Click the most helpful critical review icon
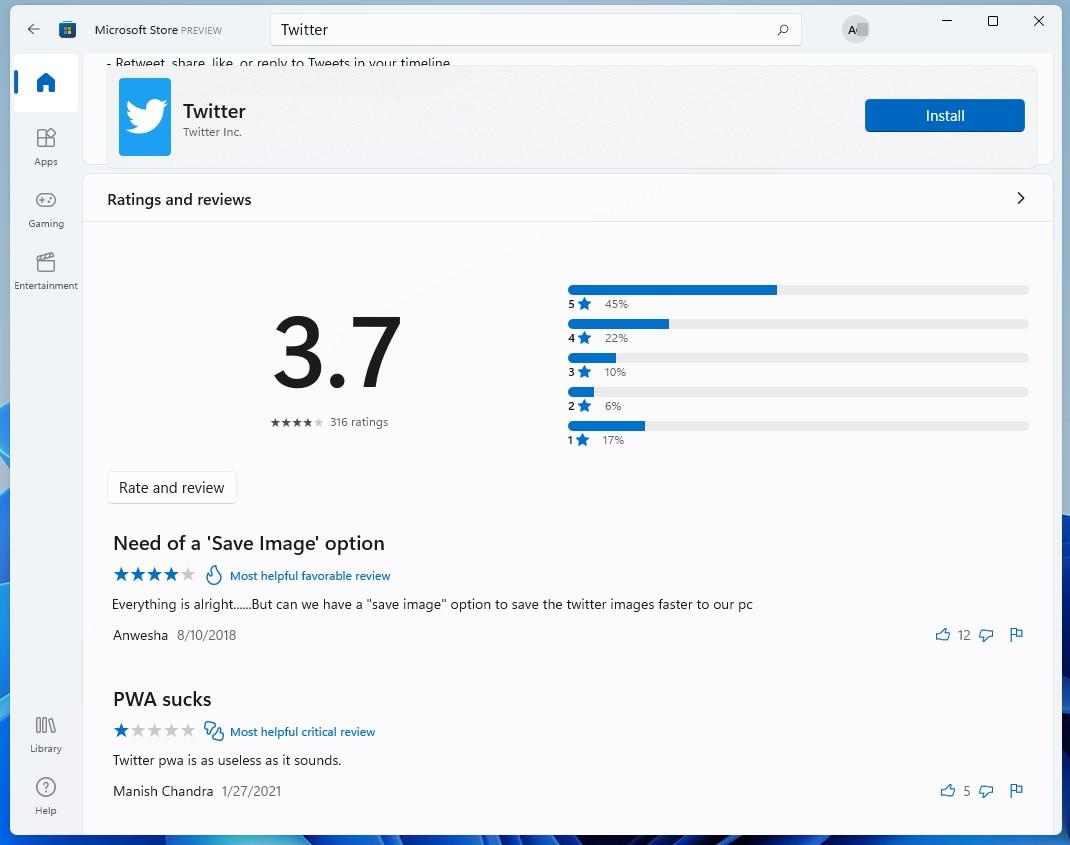This screenshot has height=845, width=1070. click(x=214, y=731)
